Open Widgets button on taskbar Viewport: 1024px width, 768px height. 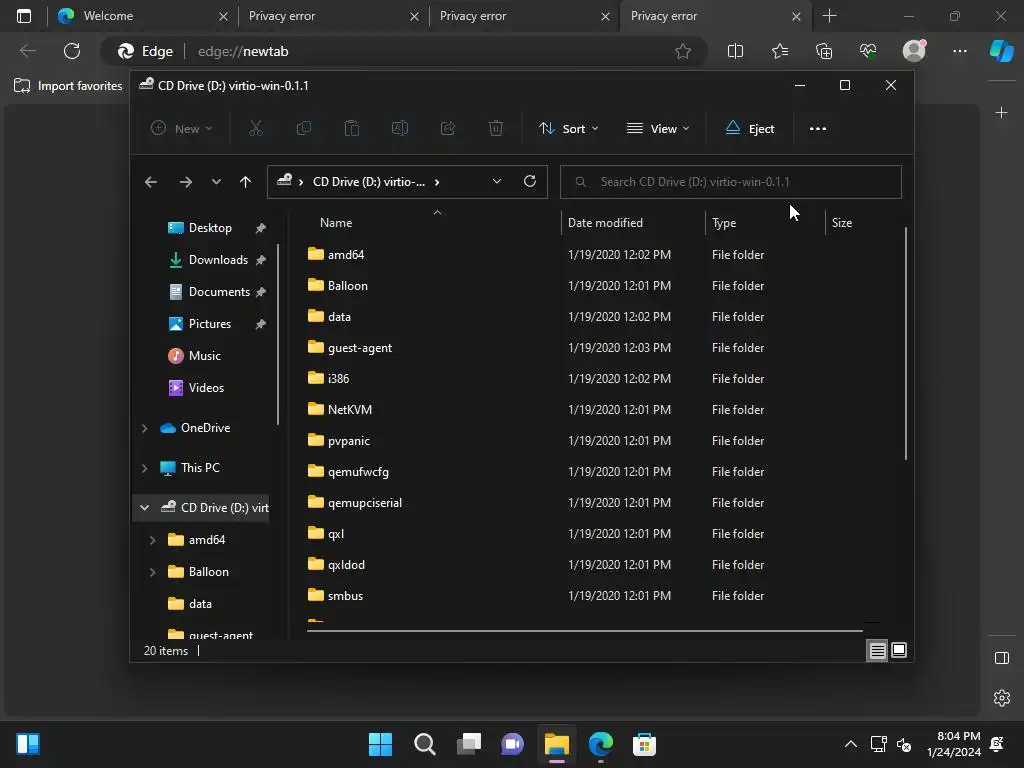click(28, 744)
